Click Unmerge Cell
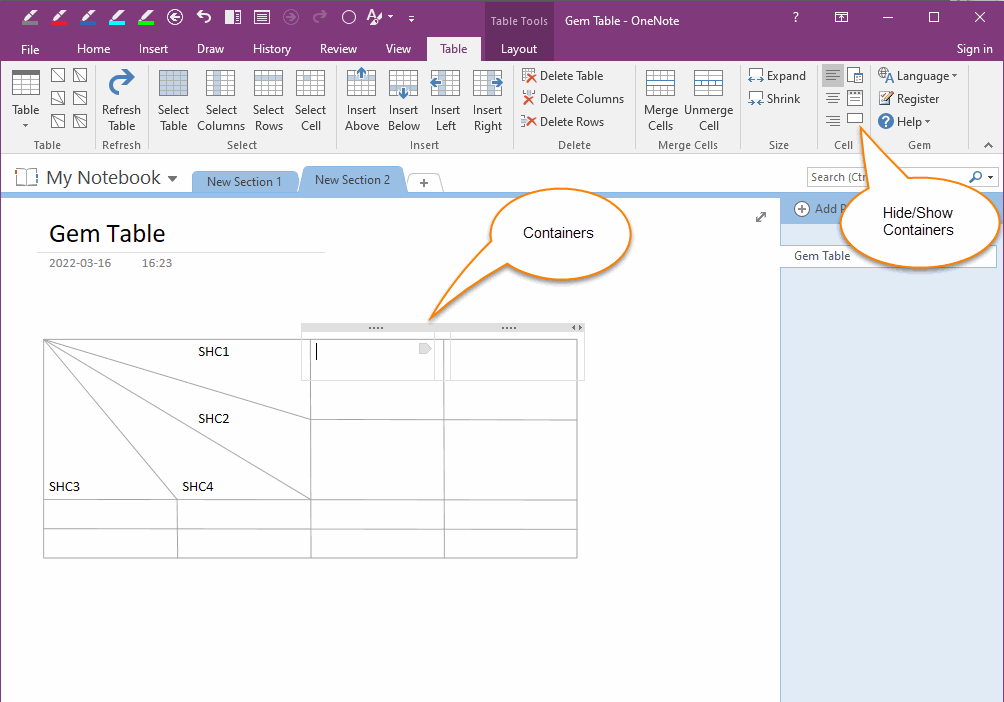The width and height of the screenshot is (1004, 702). tap(709, 100)
